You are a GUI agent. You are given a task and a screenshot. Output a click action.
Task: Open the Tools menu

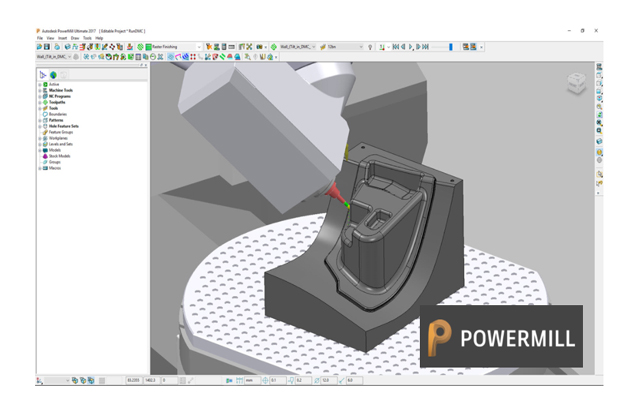87,38
